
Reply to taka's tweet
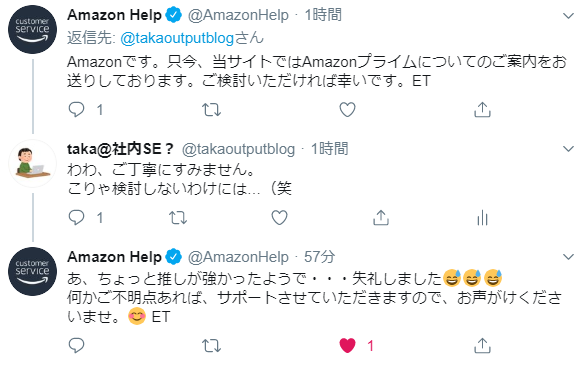[76, 217]
